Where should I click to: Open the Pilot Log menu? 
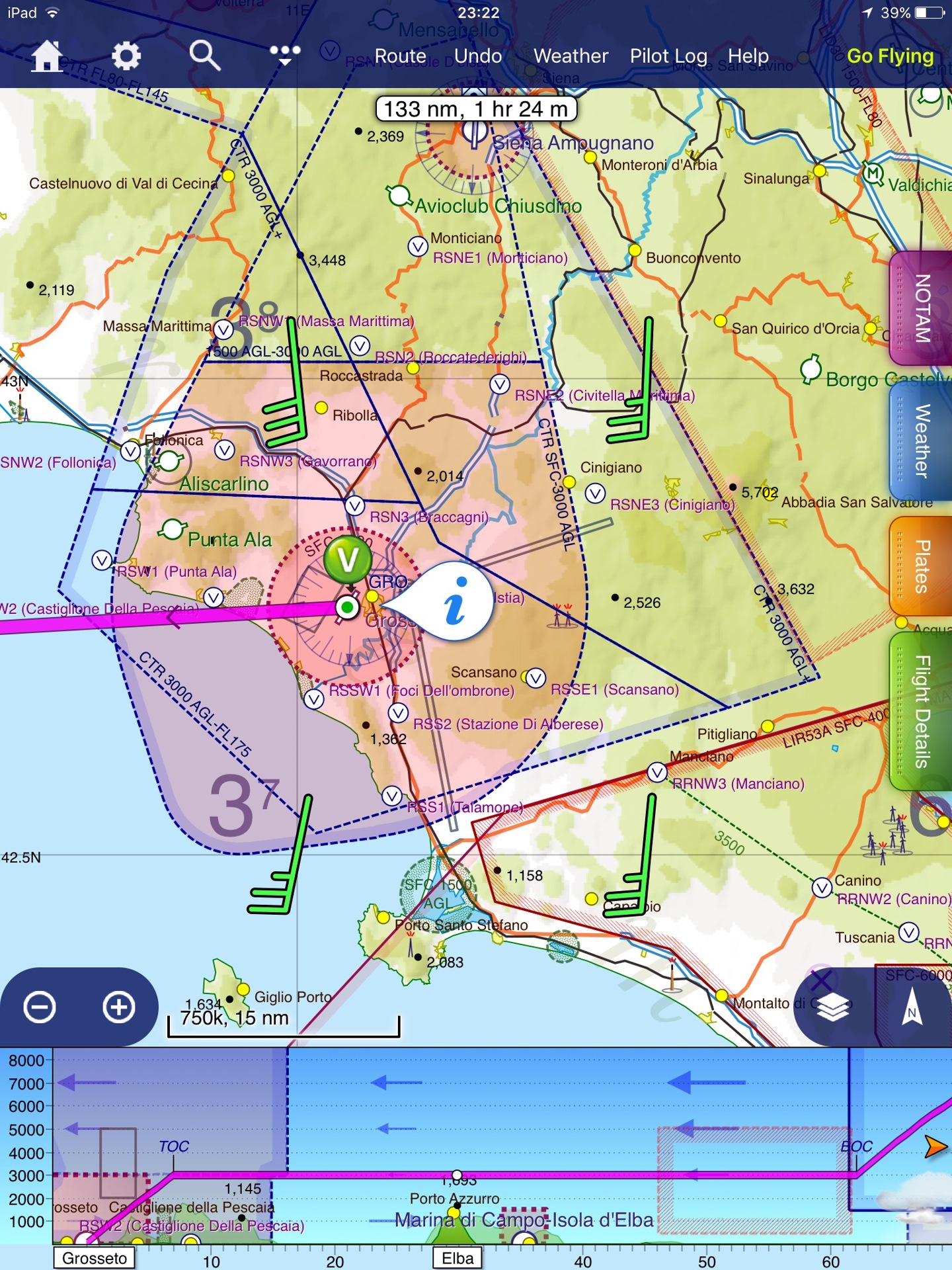click(668, 56)
